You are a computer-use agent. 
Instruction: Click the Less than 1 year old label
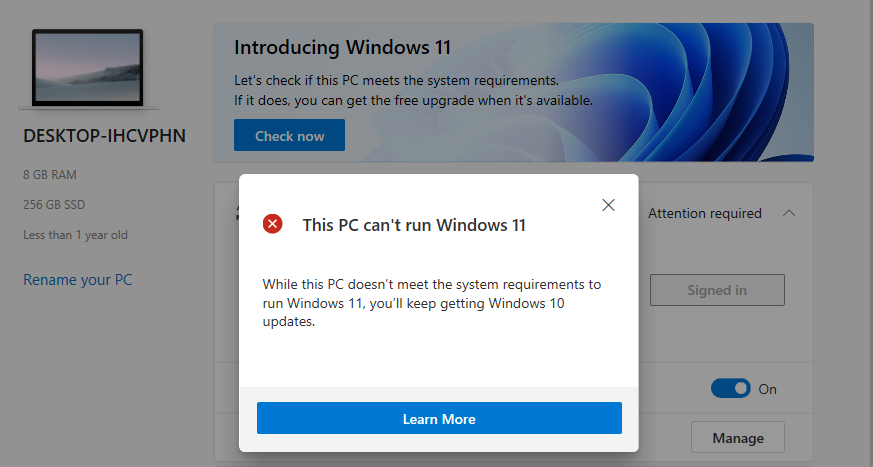pyautogui.click(x=75, y=235)
